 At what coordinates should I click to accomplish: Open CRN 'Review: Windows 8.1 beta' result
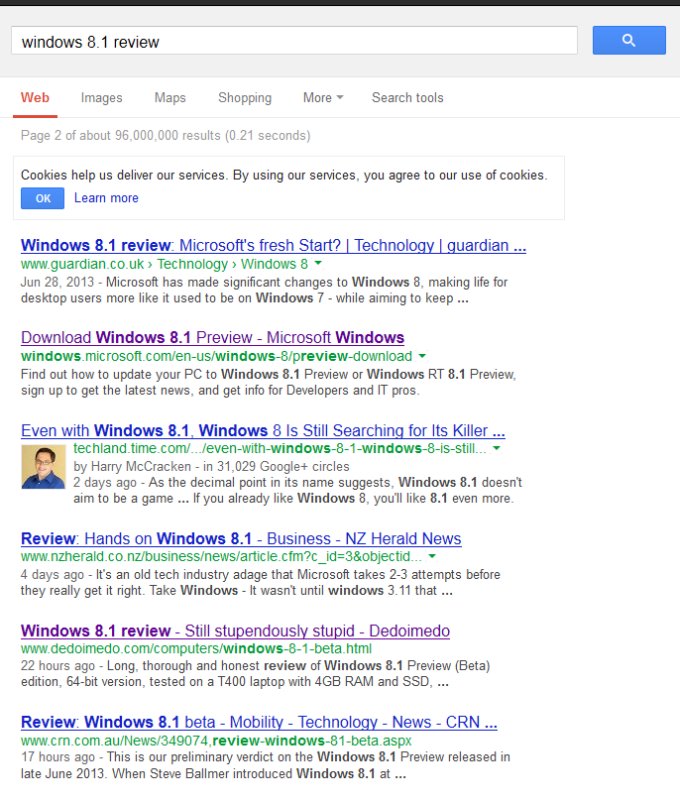(259, 722)
